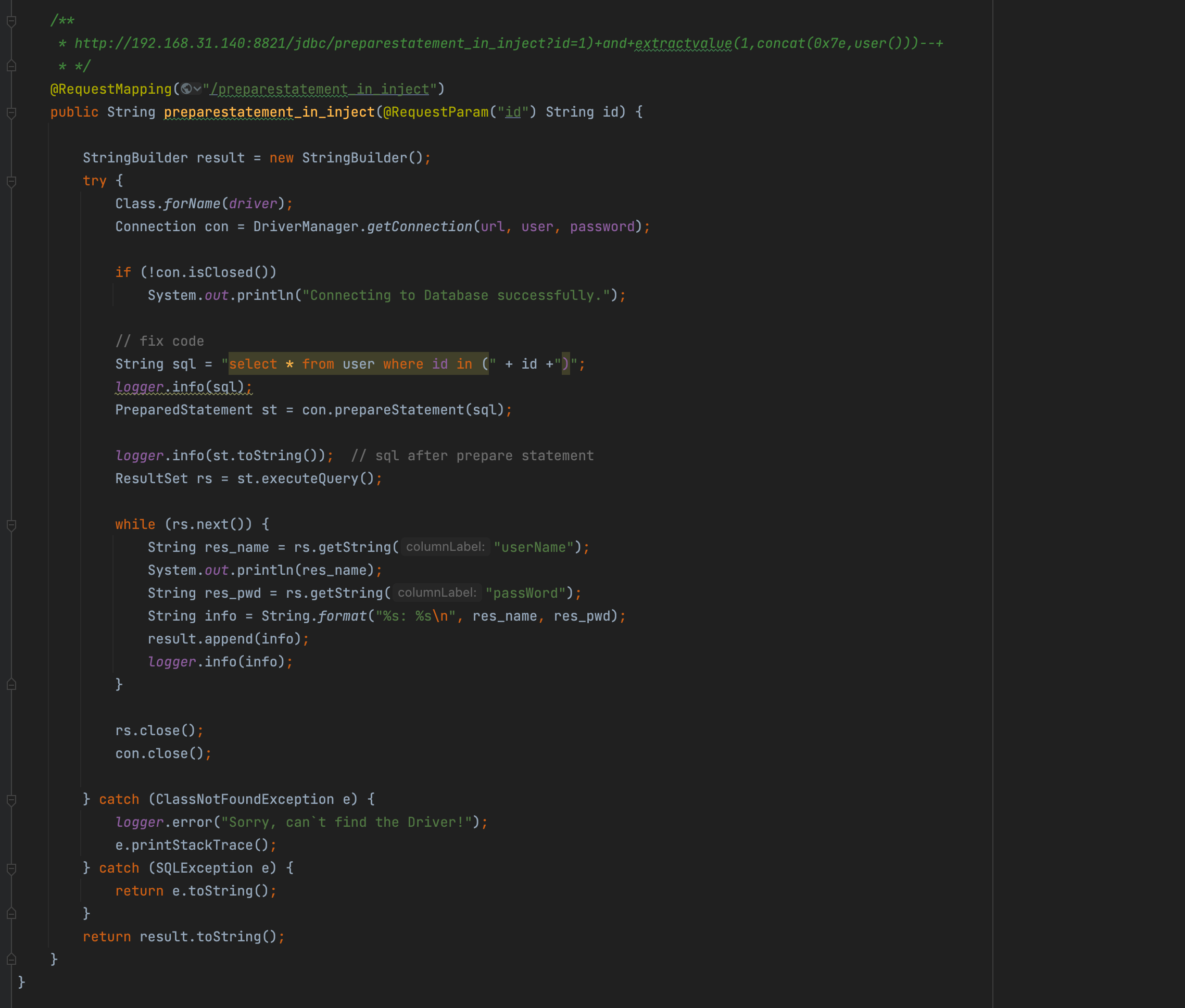Click fold end marker at the while loop's closing brace
The image size is (1185, 1008).
click(x=11, y=685)
